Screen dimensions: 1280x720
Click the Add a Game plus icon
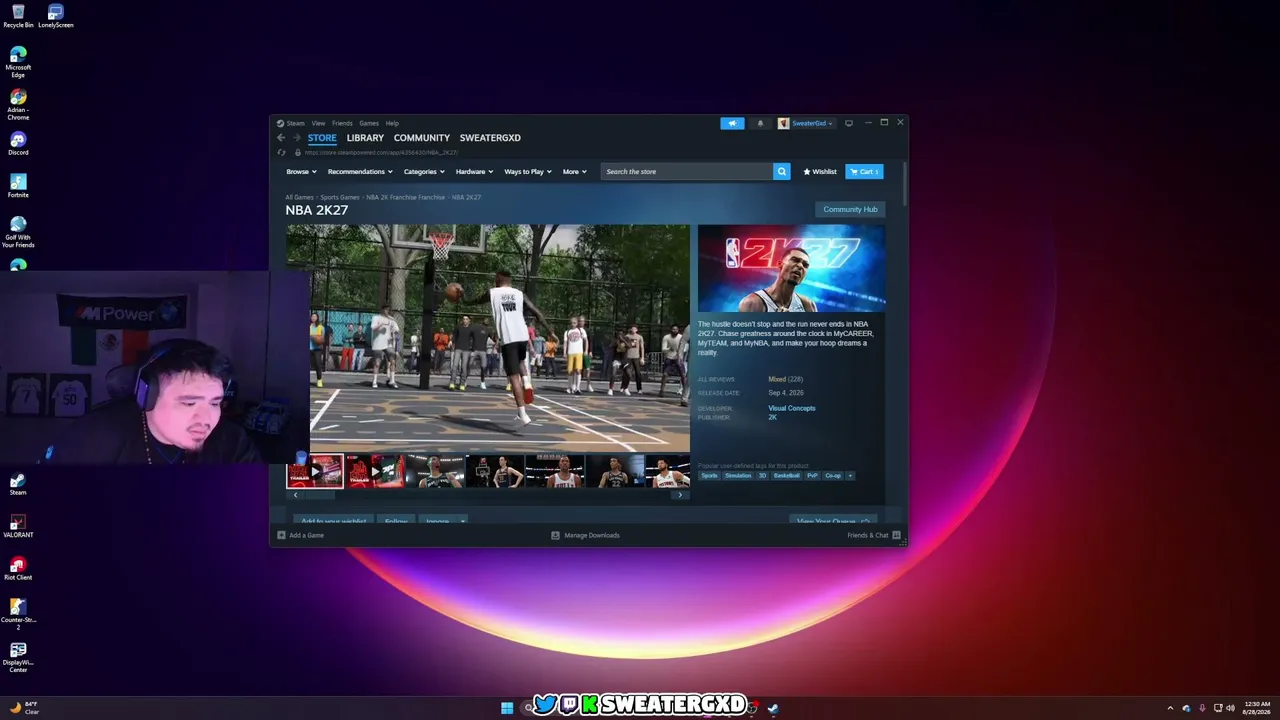tap(281, 535)
